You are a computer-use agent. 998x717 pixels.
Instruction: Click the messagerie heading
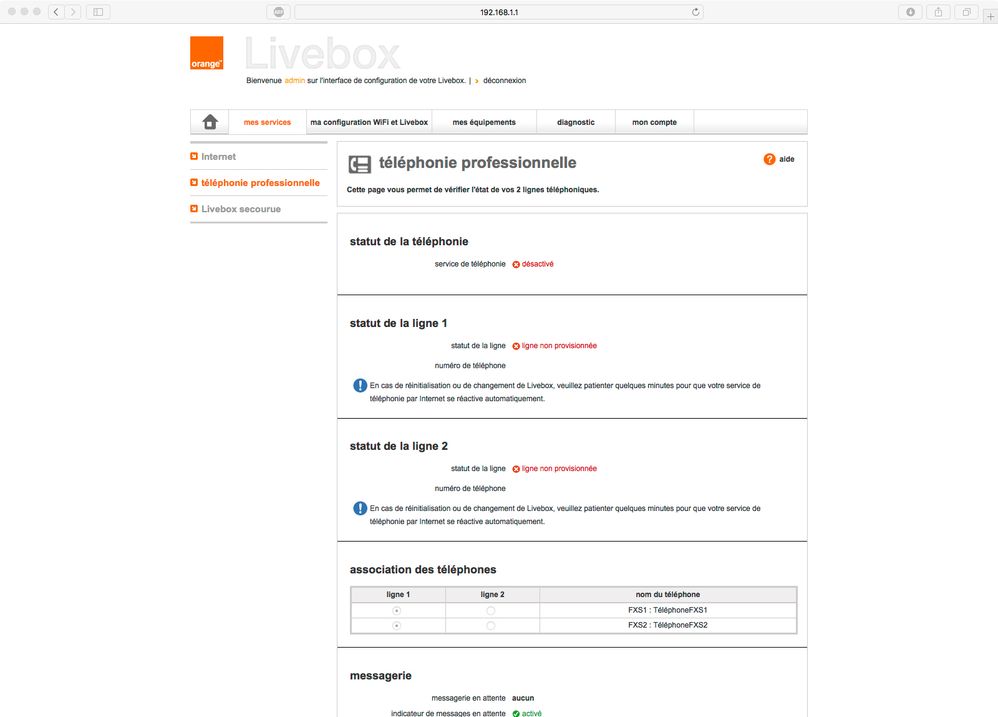click(381, 676)
